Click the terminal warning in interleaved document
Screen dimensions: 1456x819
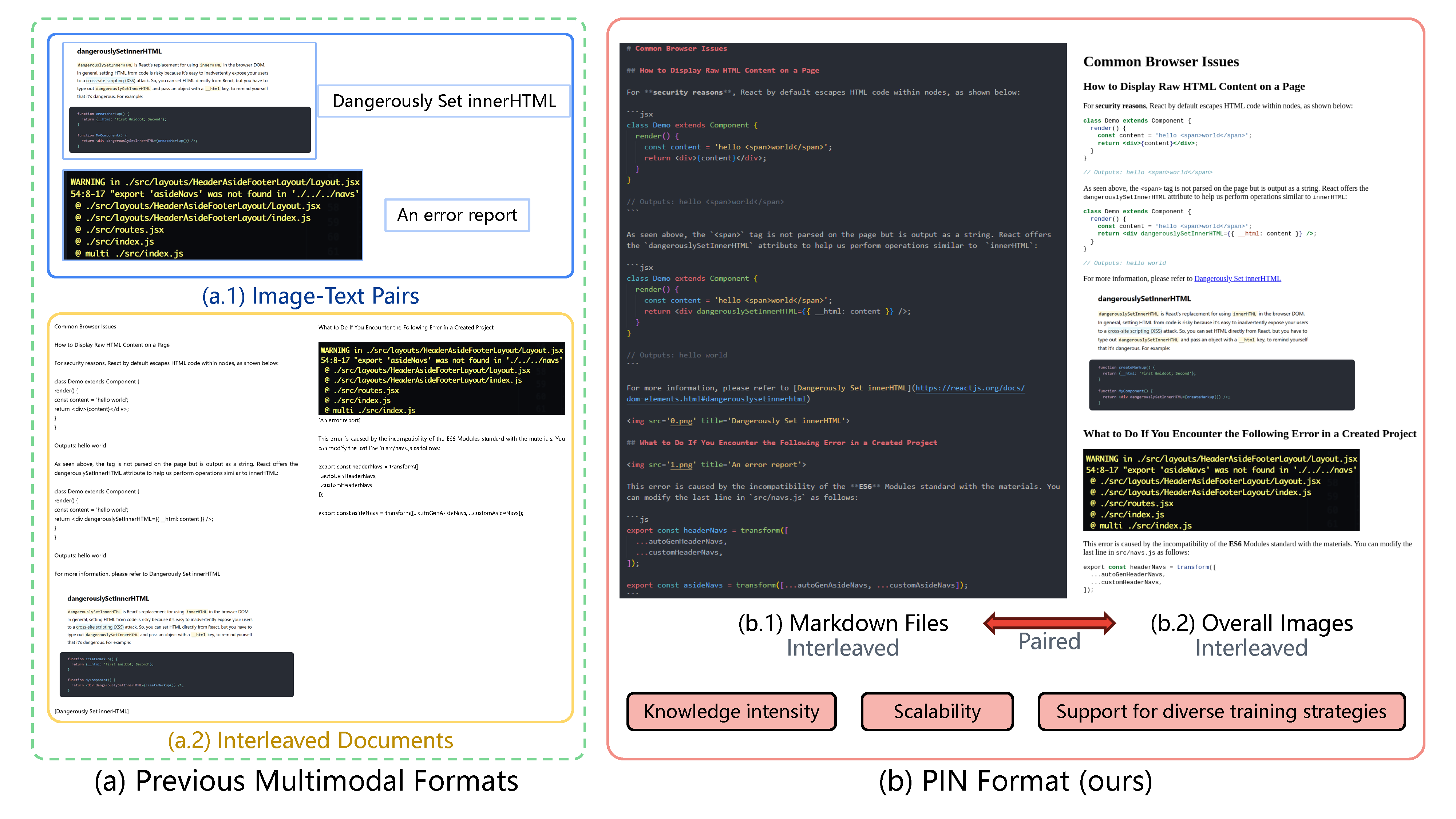coord(442,378)
